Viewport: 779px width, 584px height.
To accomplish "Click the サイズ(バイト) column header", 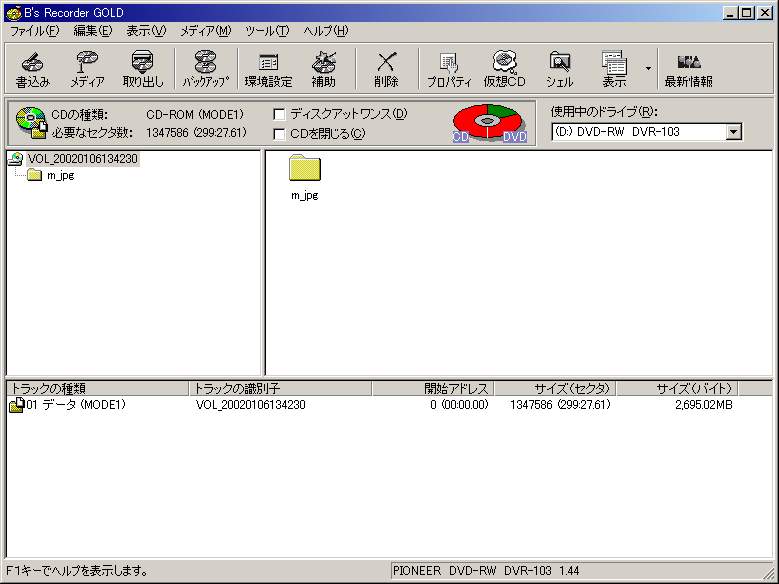I will [677, 389].
